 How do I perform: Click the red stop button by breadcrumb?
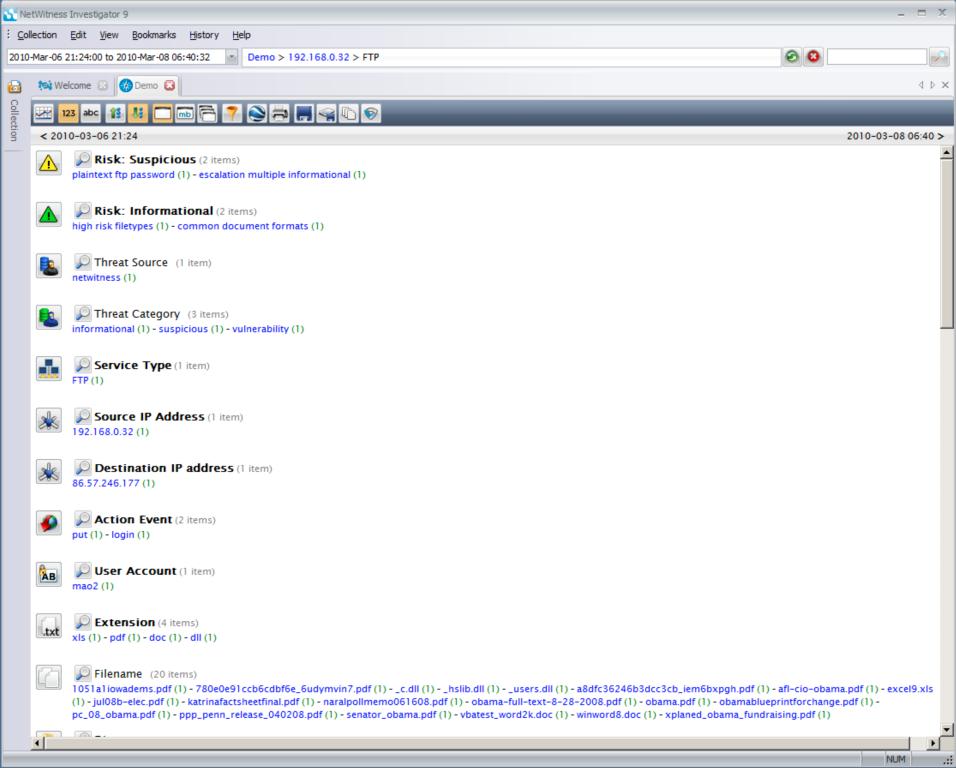(x=813, y=57)
